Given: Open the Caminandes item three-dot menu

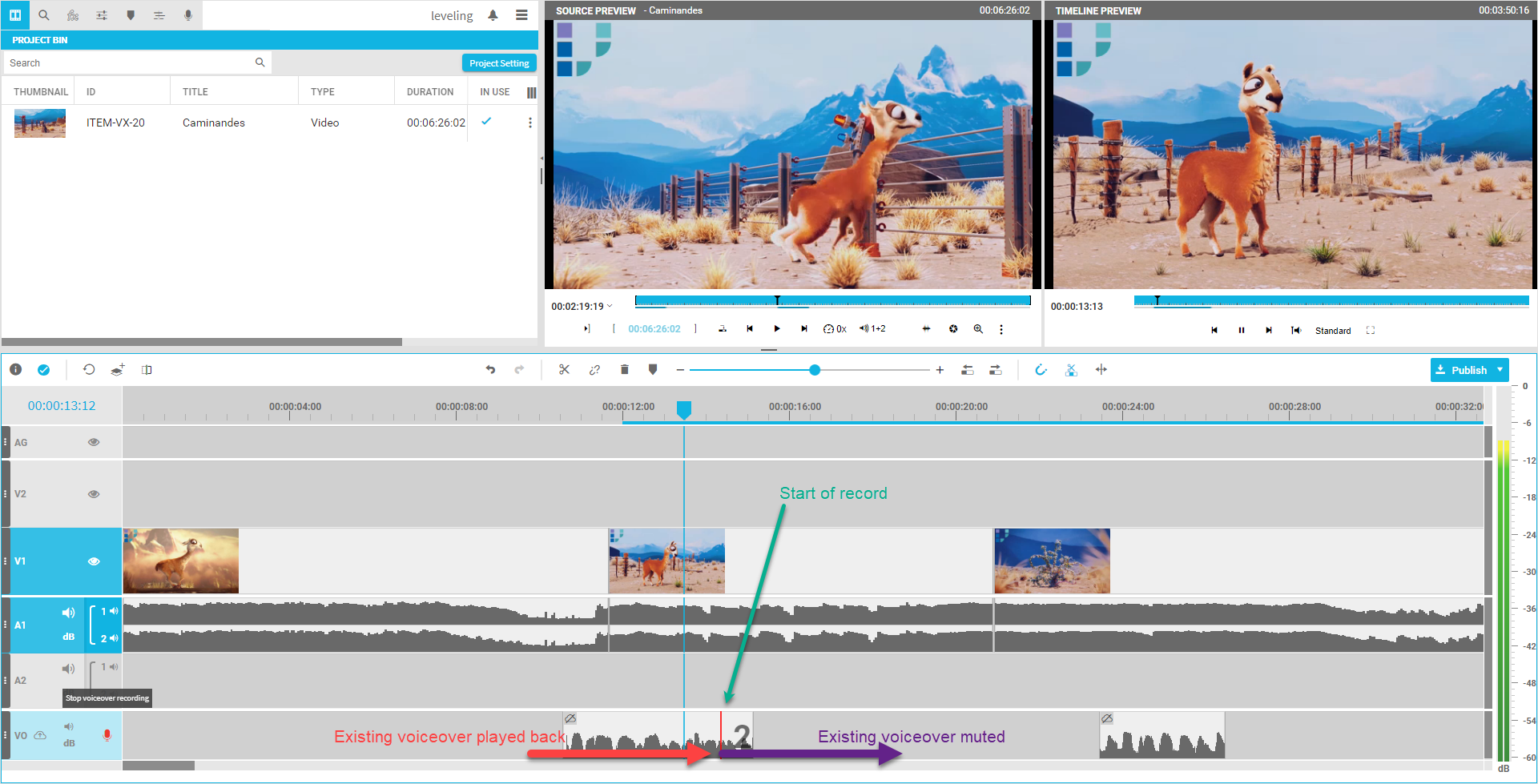Looking at the screenshot, I should pos(529,123).
